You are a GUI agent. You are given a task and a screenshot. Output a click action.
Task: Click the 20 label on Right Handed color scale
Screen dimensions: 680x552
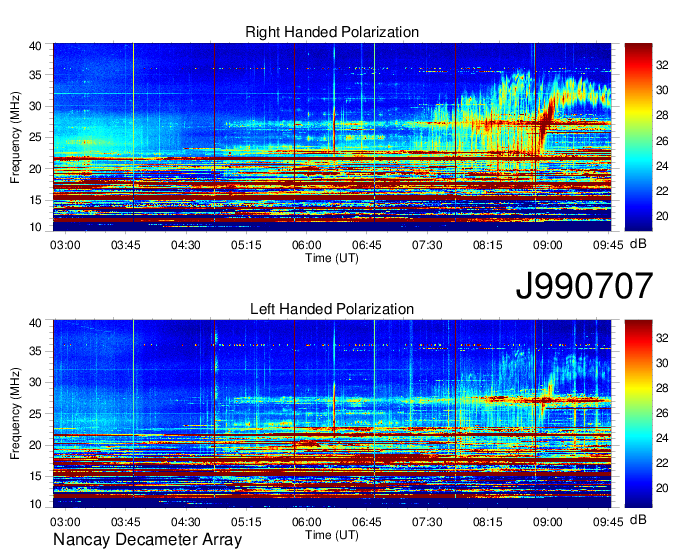(662, 216)
